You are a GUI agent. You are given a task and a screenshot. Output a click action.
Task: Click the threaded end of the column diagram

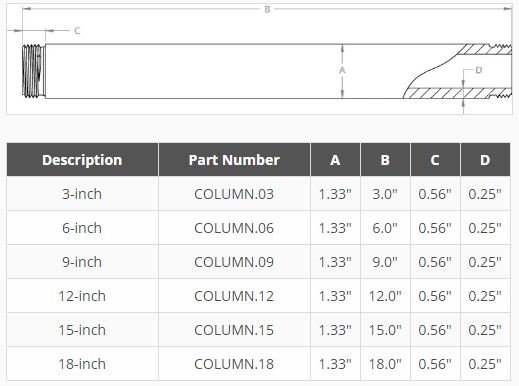[x=34, y=71]
